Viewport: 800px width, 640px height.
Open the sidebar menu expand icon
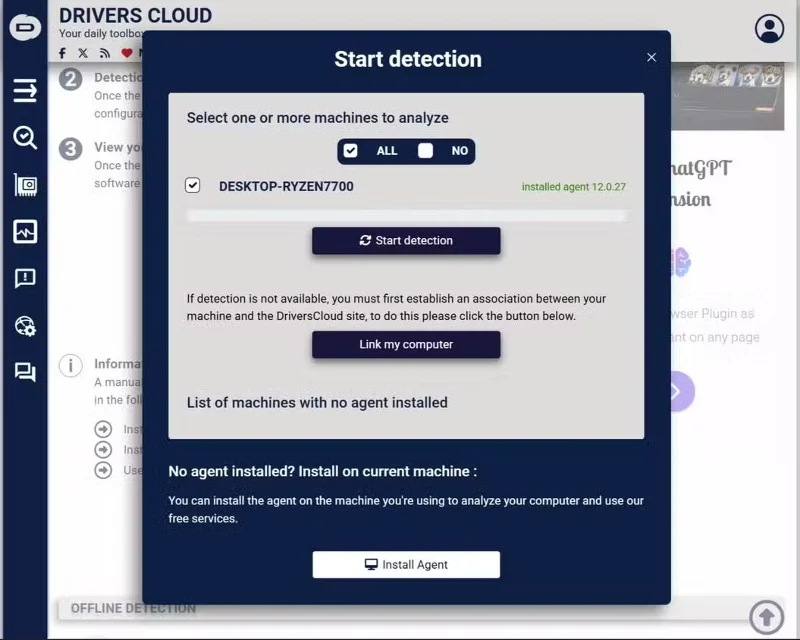point(25,91)
